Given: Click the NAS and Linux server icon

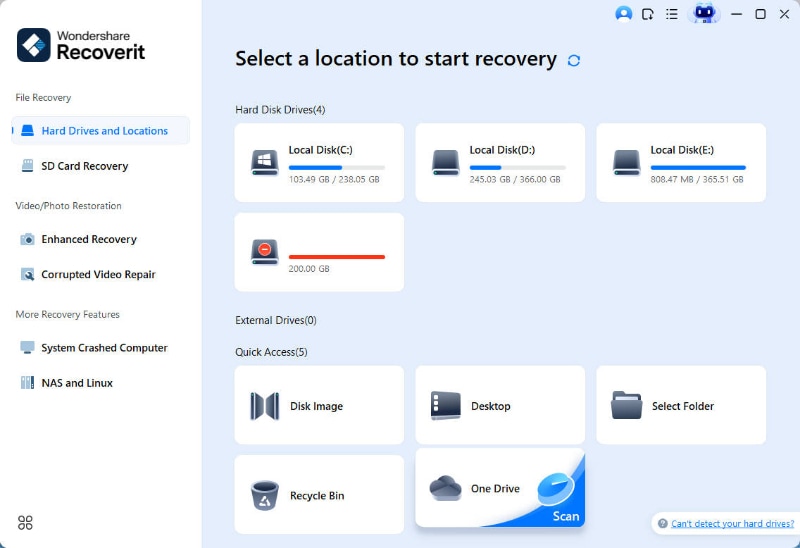Looking at the screenshot, I should pos(28,383).
